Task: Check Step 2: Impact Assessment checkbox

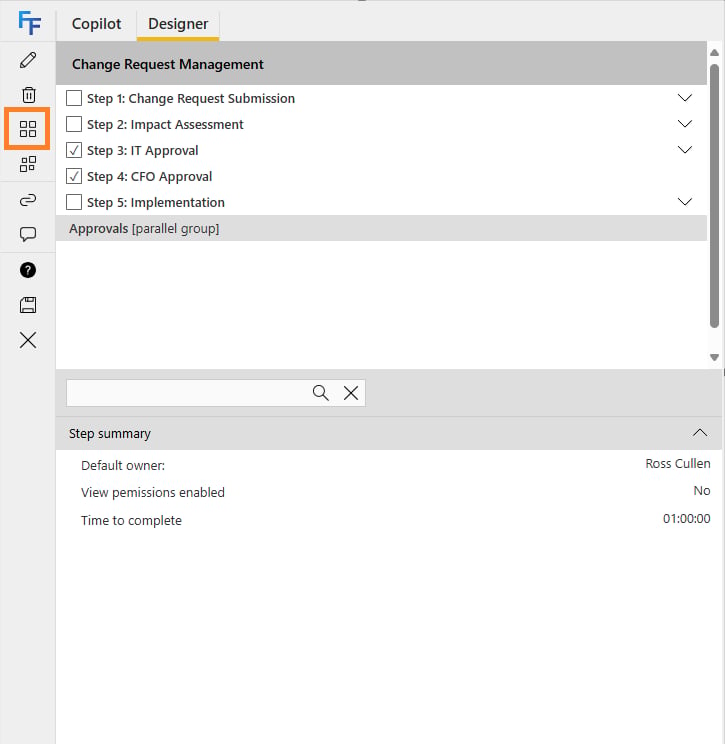Action: [x=74, y=124]
